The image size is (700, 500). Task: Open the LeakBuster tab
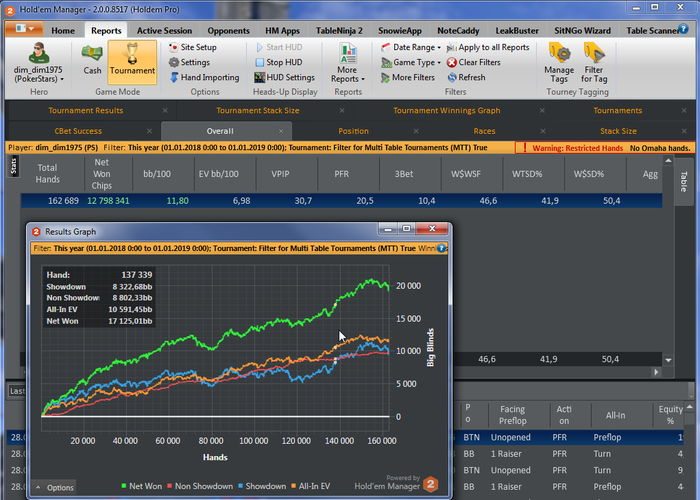point(517,31)
